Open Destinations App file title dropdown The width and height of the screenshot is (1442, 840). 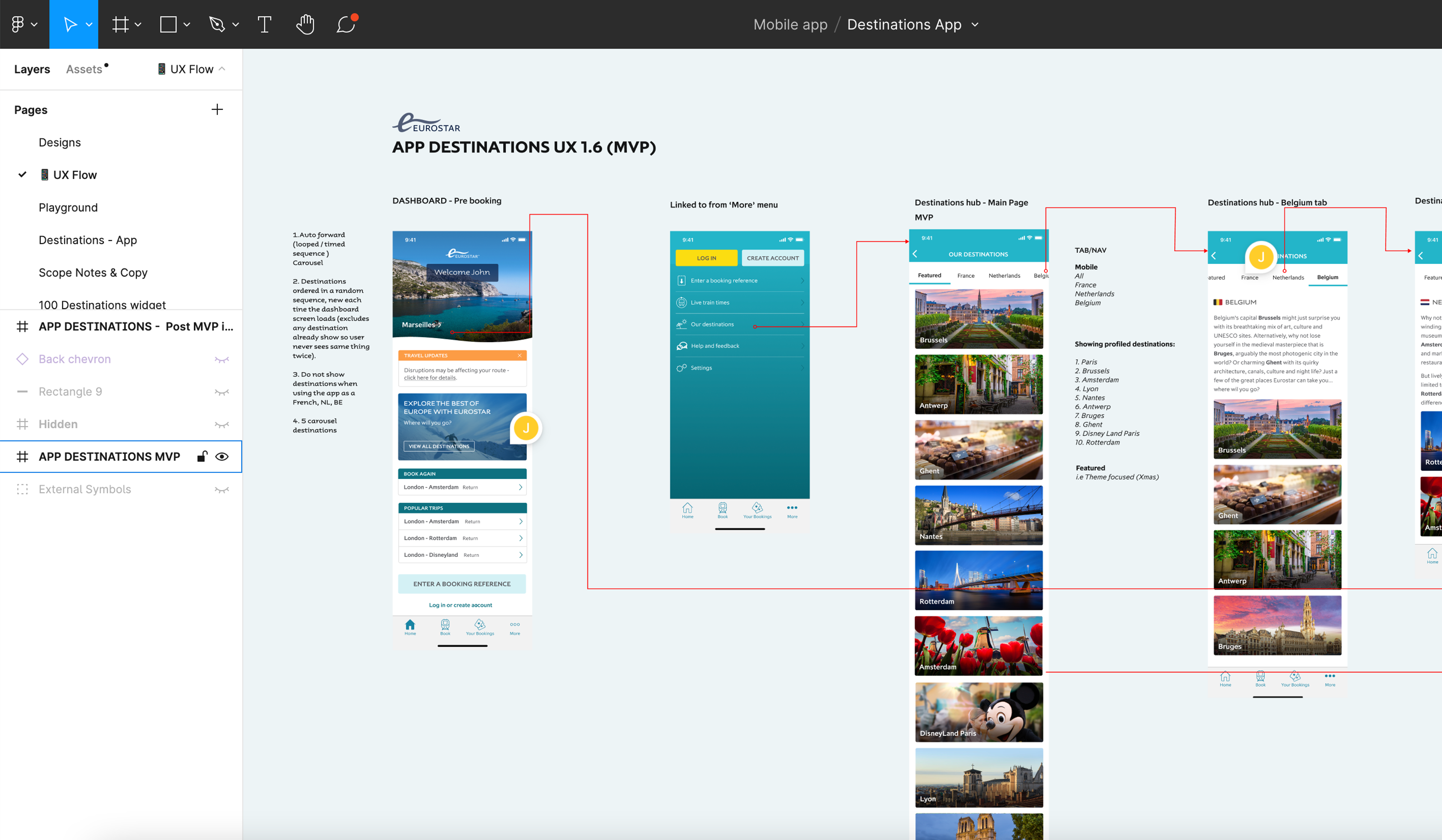point(975,25)
